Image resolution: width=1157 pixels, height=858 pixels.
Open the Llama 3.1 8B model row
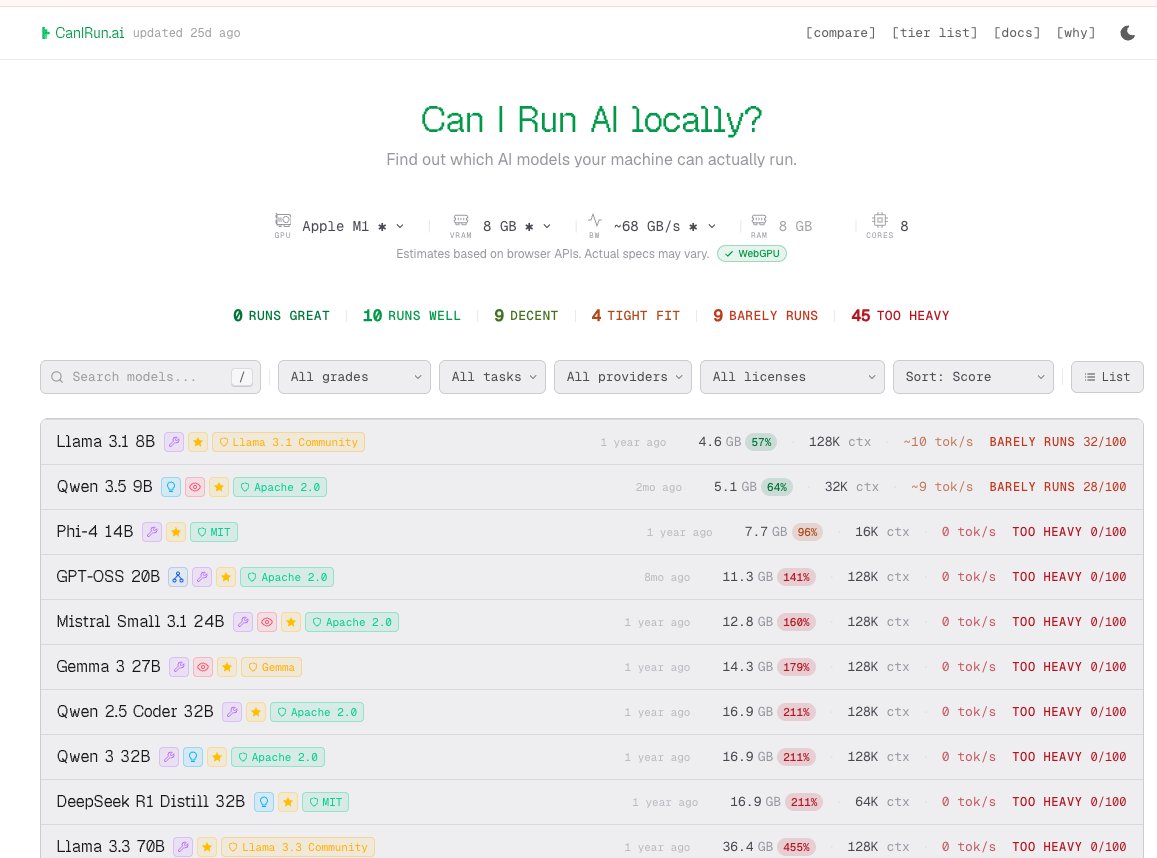click(x=592, y=442)
